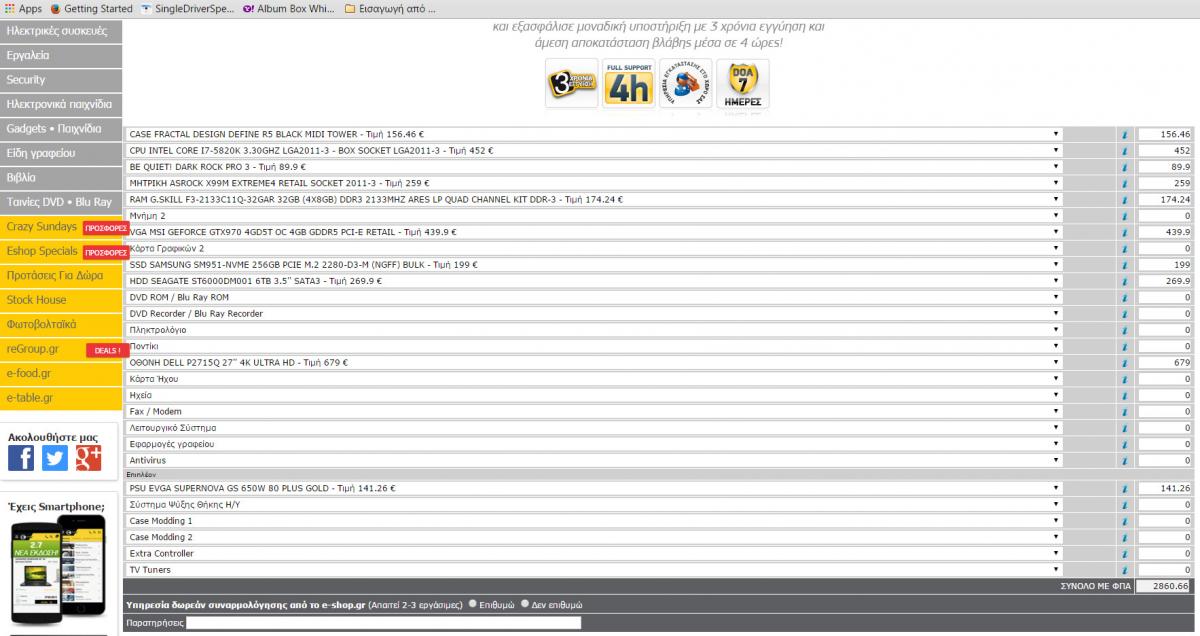Click info icon for ASRock X99M motherboard row
Screen dimensions: 1200x636
[x=1124, y=183]
